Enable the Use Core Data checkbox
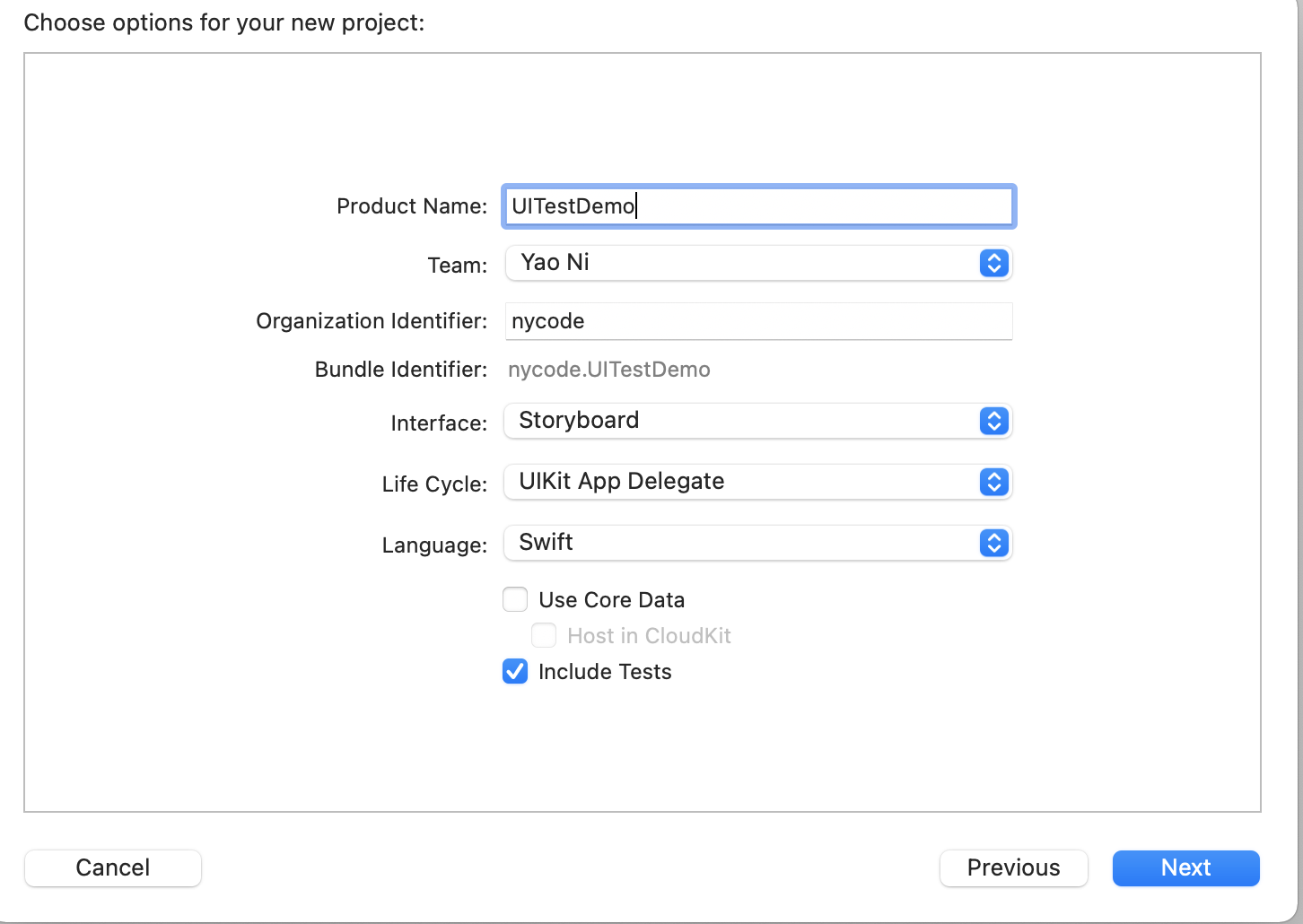Viewport: 1303px width, 924px height. pyautogui.click(x=515, y=599)
